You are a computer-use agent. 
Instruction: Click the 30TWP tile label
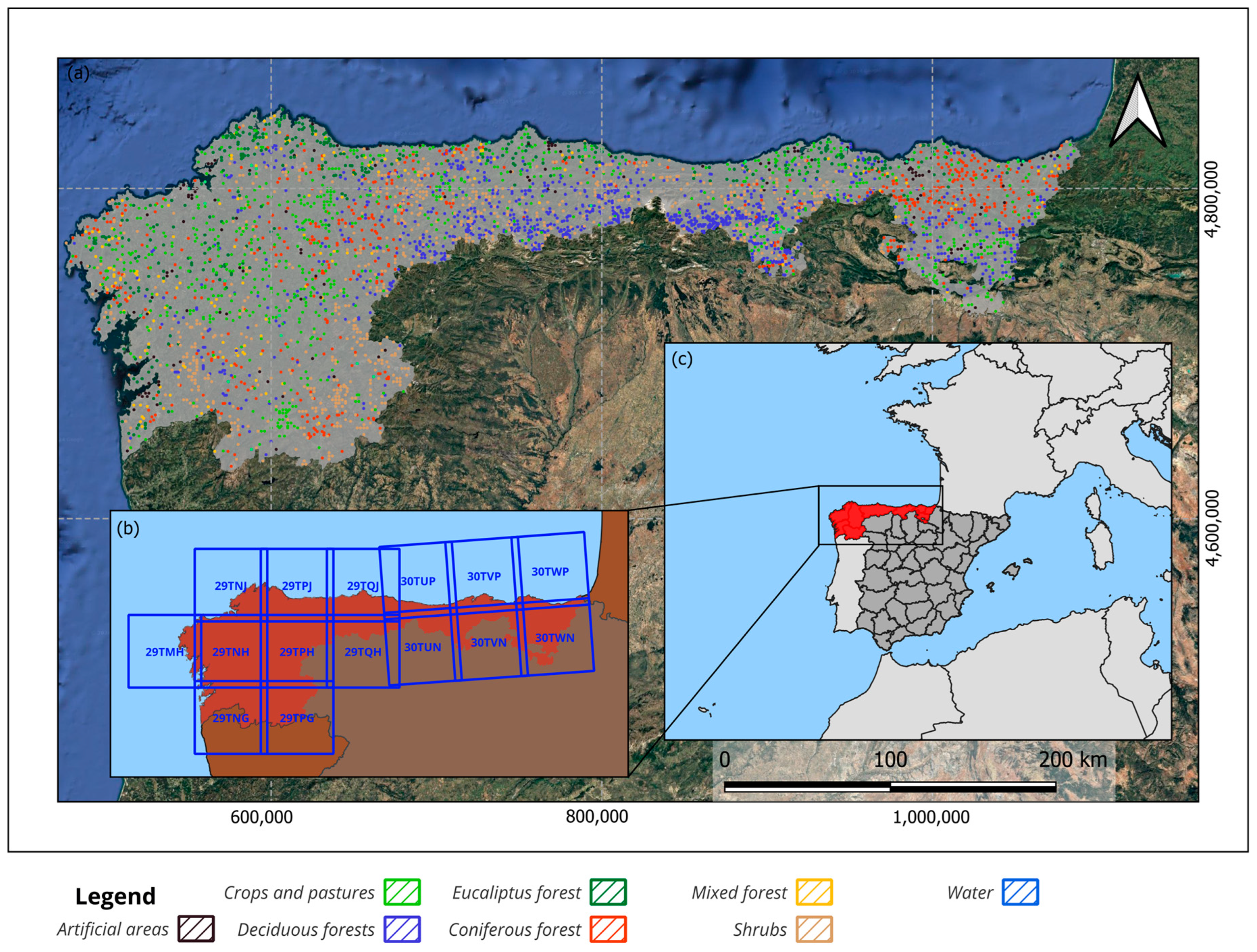[549, 572]
